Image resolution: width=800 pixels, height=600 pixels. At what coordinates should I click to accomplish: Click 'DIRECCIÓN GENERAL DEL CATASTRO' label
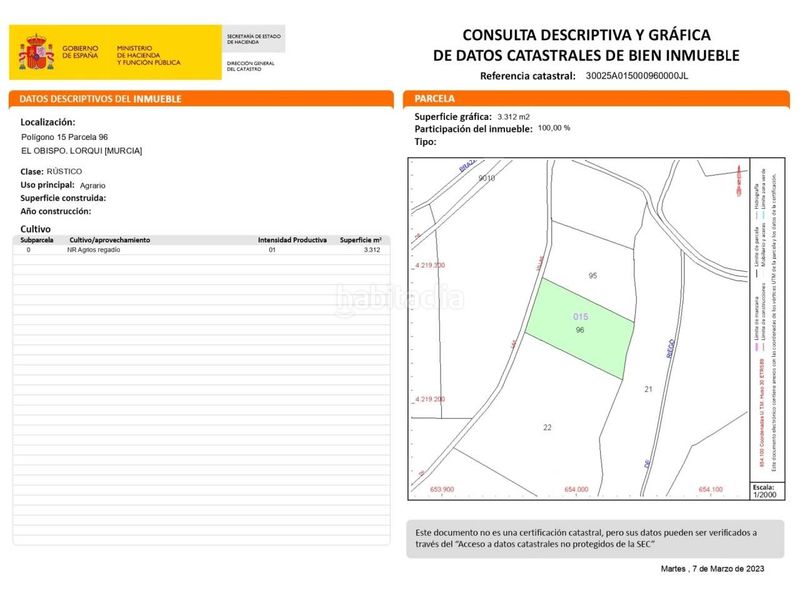tap(251, 66)
